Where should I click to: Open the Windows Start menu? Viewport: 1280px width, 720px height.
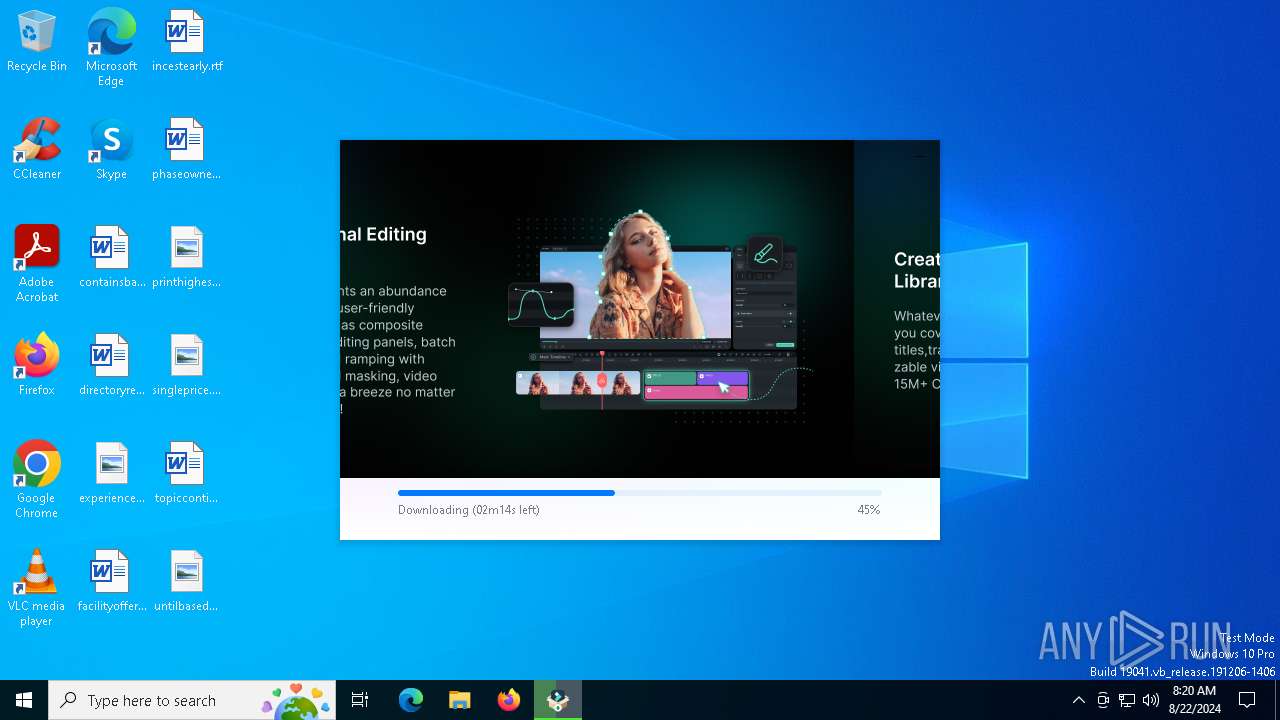[24, 700]
